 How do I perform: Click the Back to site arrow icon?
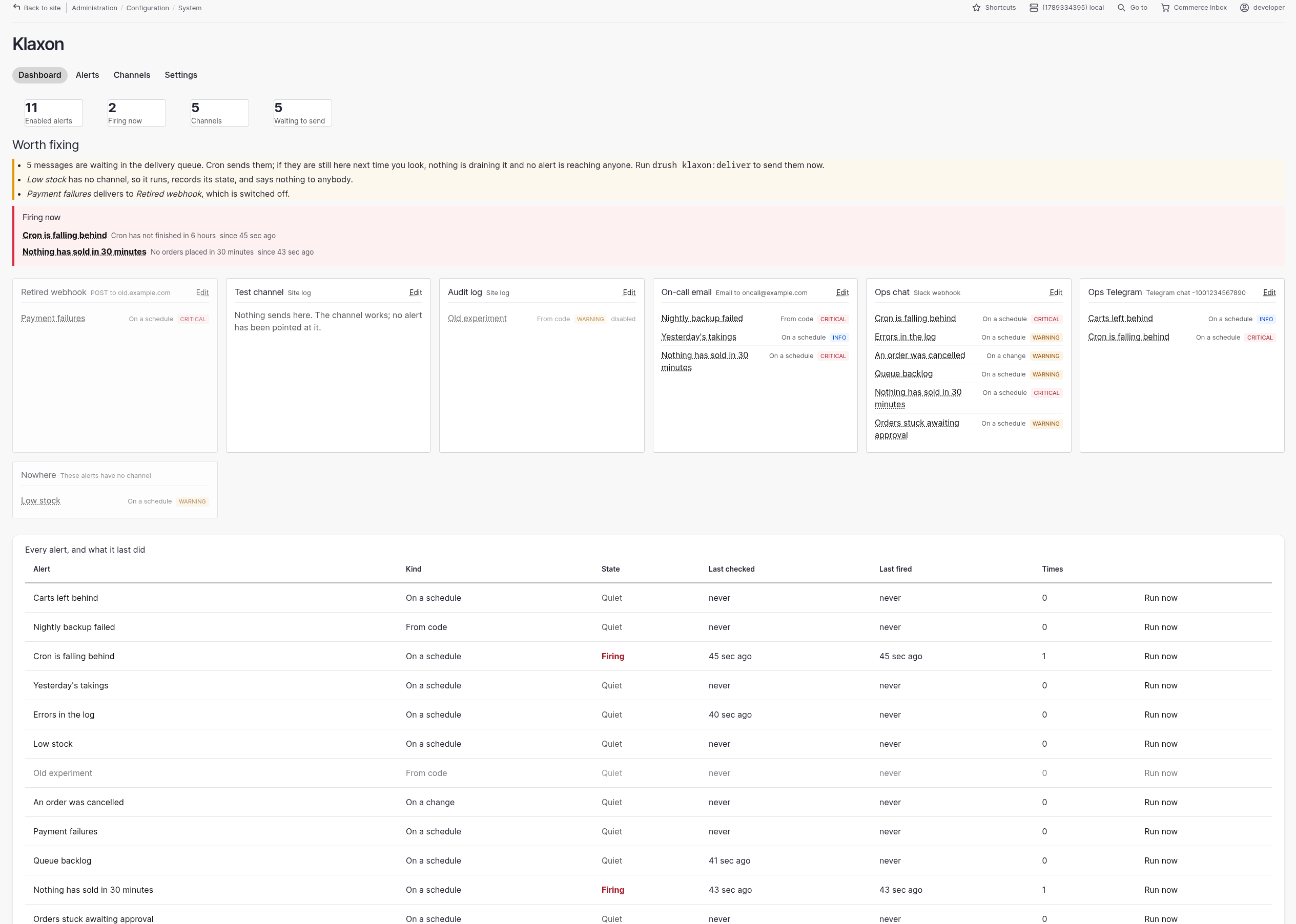click(16, 7)
